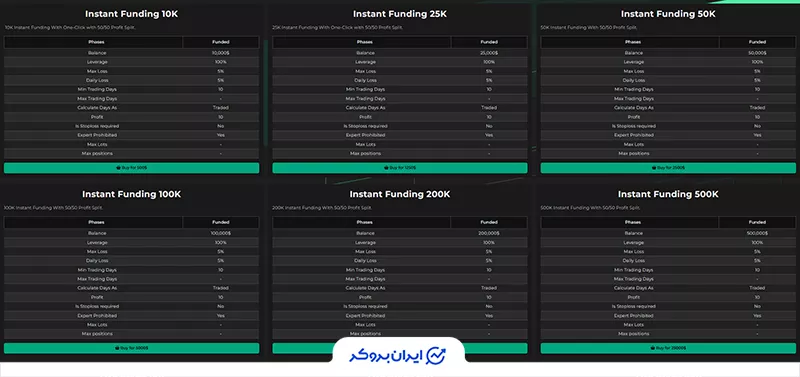Click Daily Loss label in the 500K table
The image size is (800, 377).
pos(633,261)
